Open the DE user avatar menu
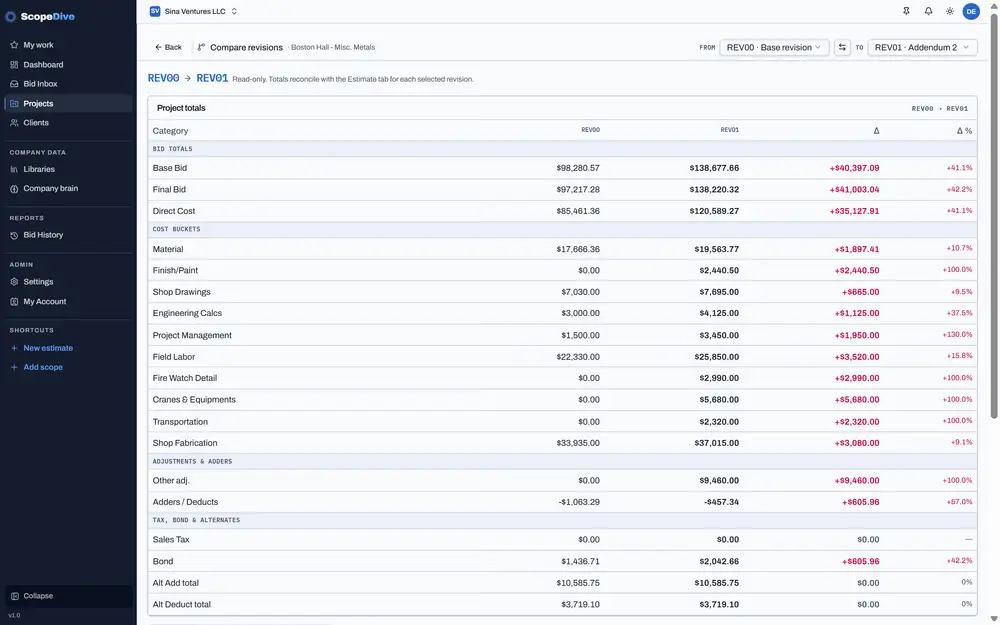Image resolution: width=1000 pixels, height=625 pixels. point(971,11)
